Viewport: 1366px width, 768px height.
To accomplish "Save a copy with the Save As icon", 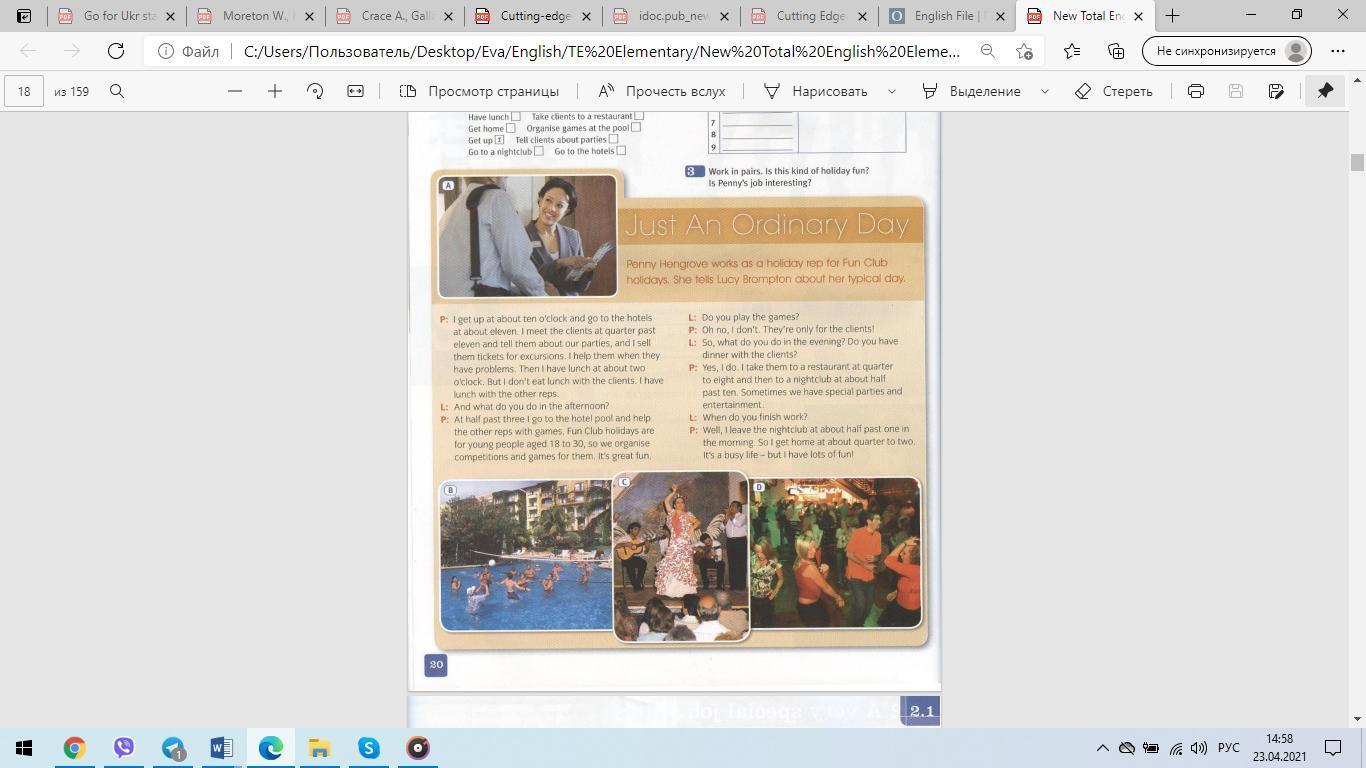I will [x=1276, y=91].
